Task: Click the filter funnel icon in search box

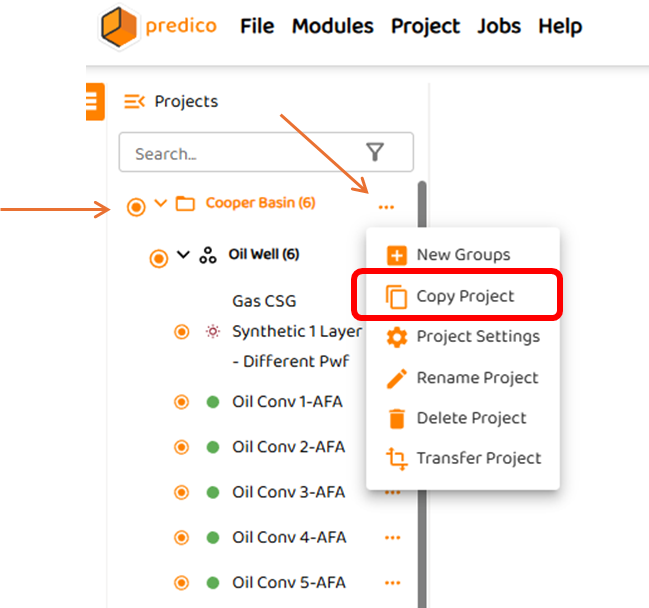Action: coord(375,152)
